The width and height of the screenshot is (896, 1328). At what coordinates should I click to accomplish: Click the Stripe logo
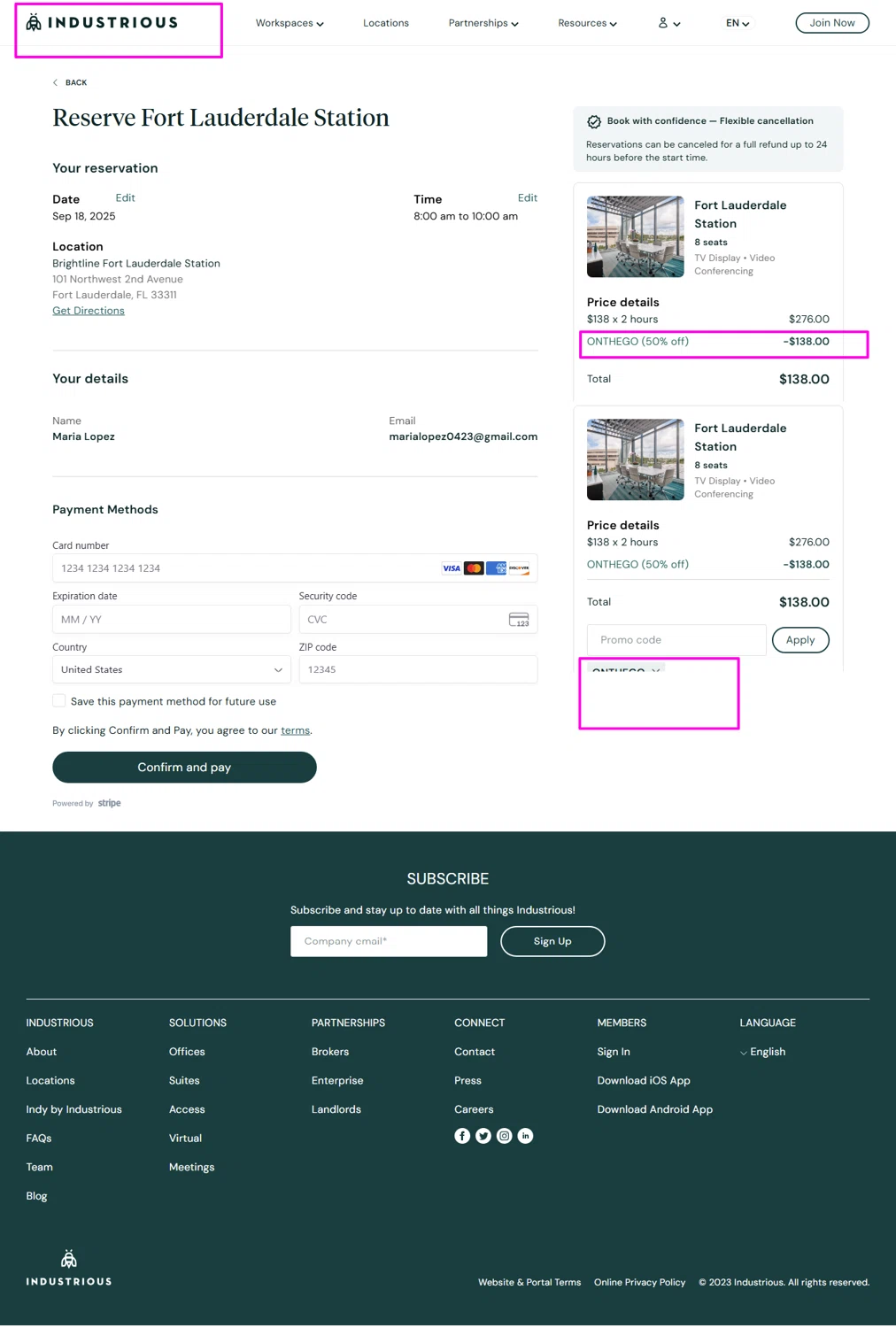pos(109,803)
